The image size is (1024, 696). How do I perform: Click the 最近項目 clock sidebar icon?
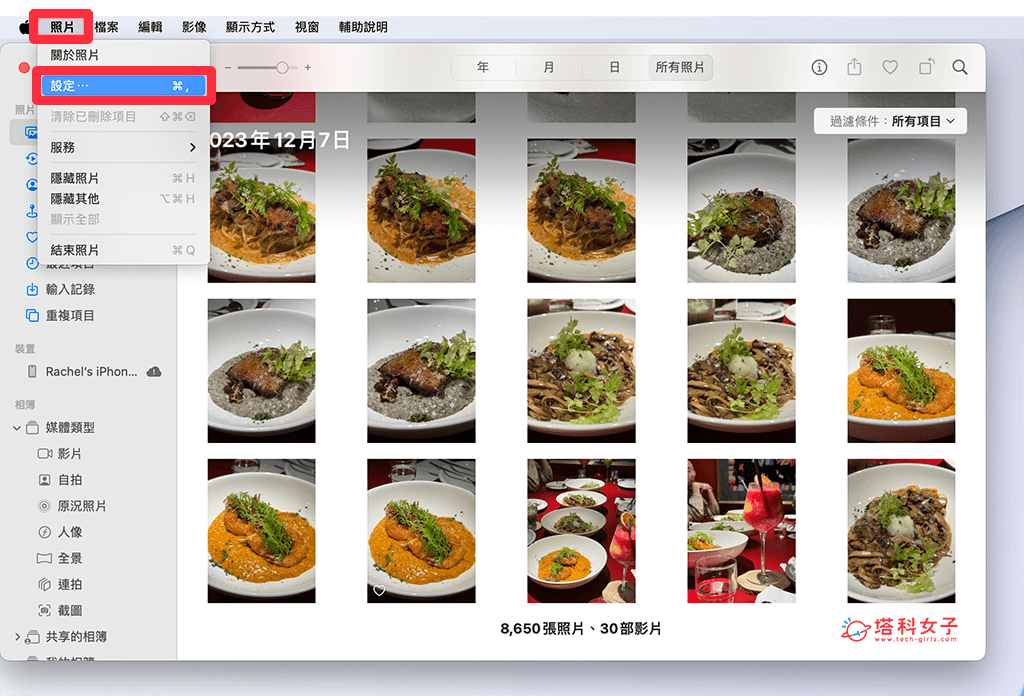[x=32, y=263]
